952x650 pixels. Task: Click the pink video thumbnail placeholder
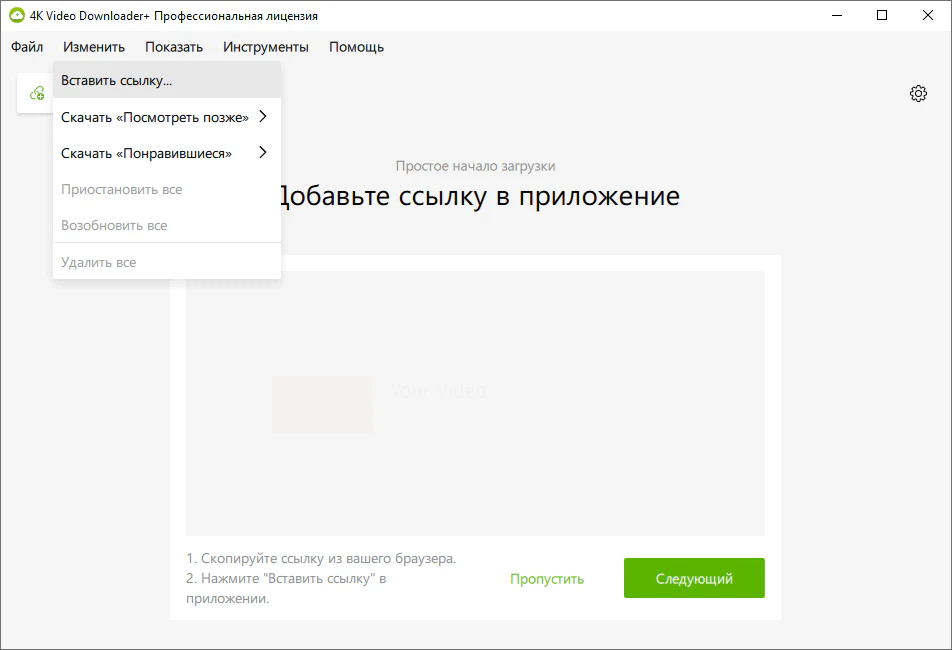322,404
